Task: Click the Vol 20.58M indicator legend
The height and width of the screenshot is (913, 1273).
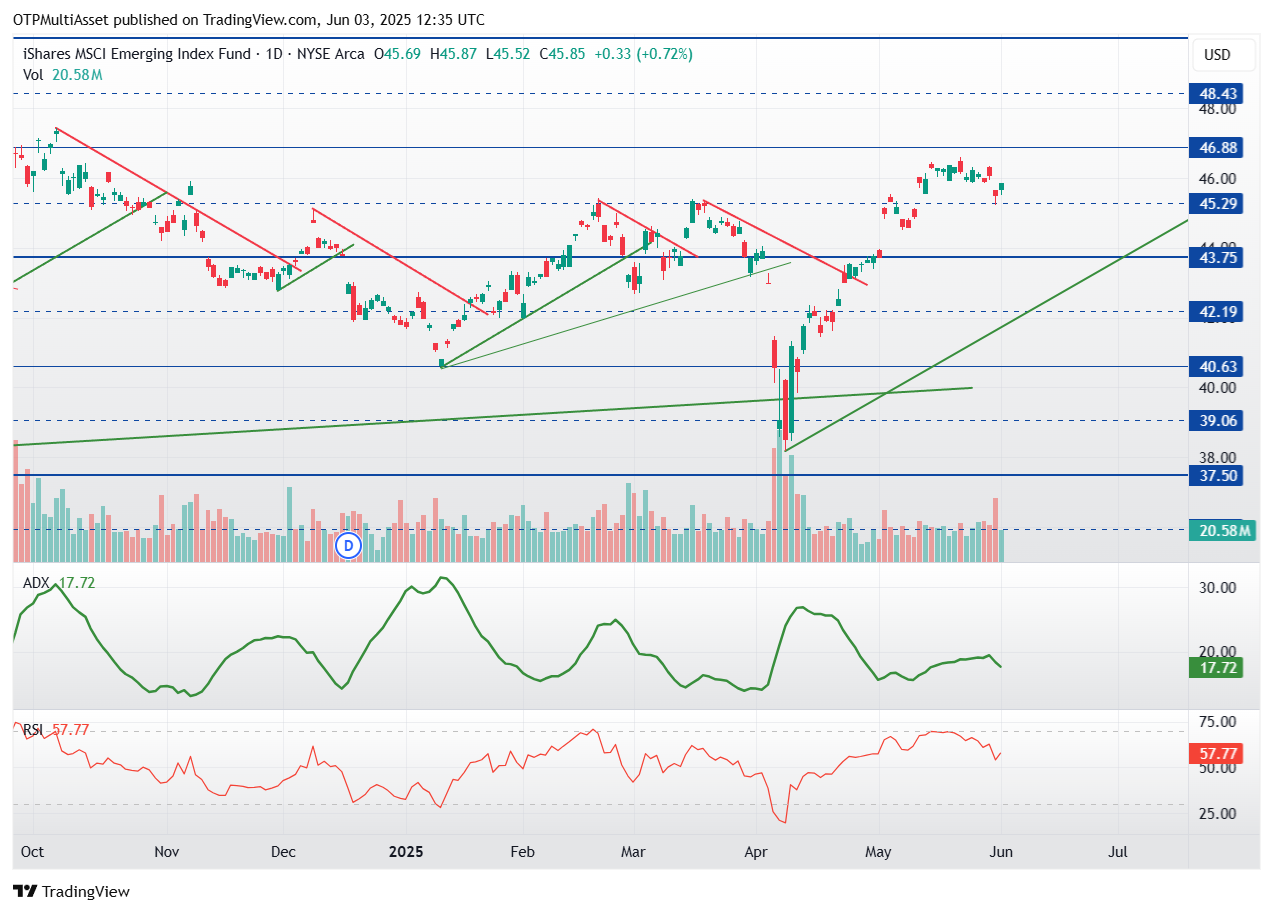Action: 62,74
